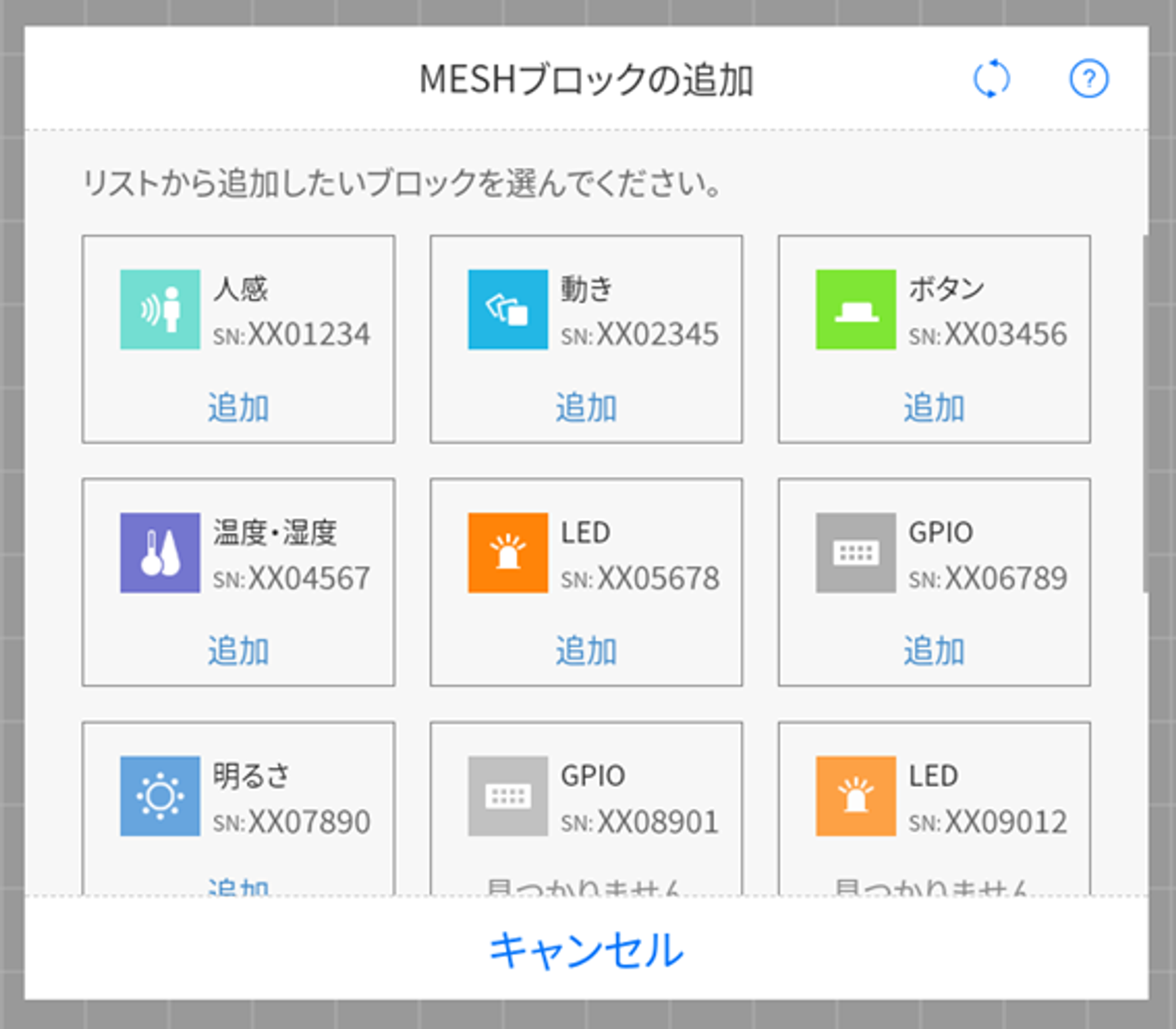Click the green Button (ボタン) block icon
Viewport: 1176px width, 1029px height.
pyautogui.click(x=856, y=309)
